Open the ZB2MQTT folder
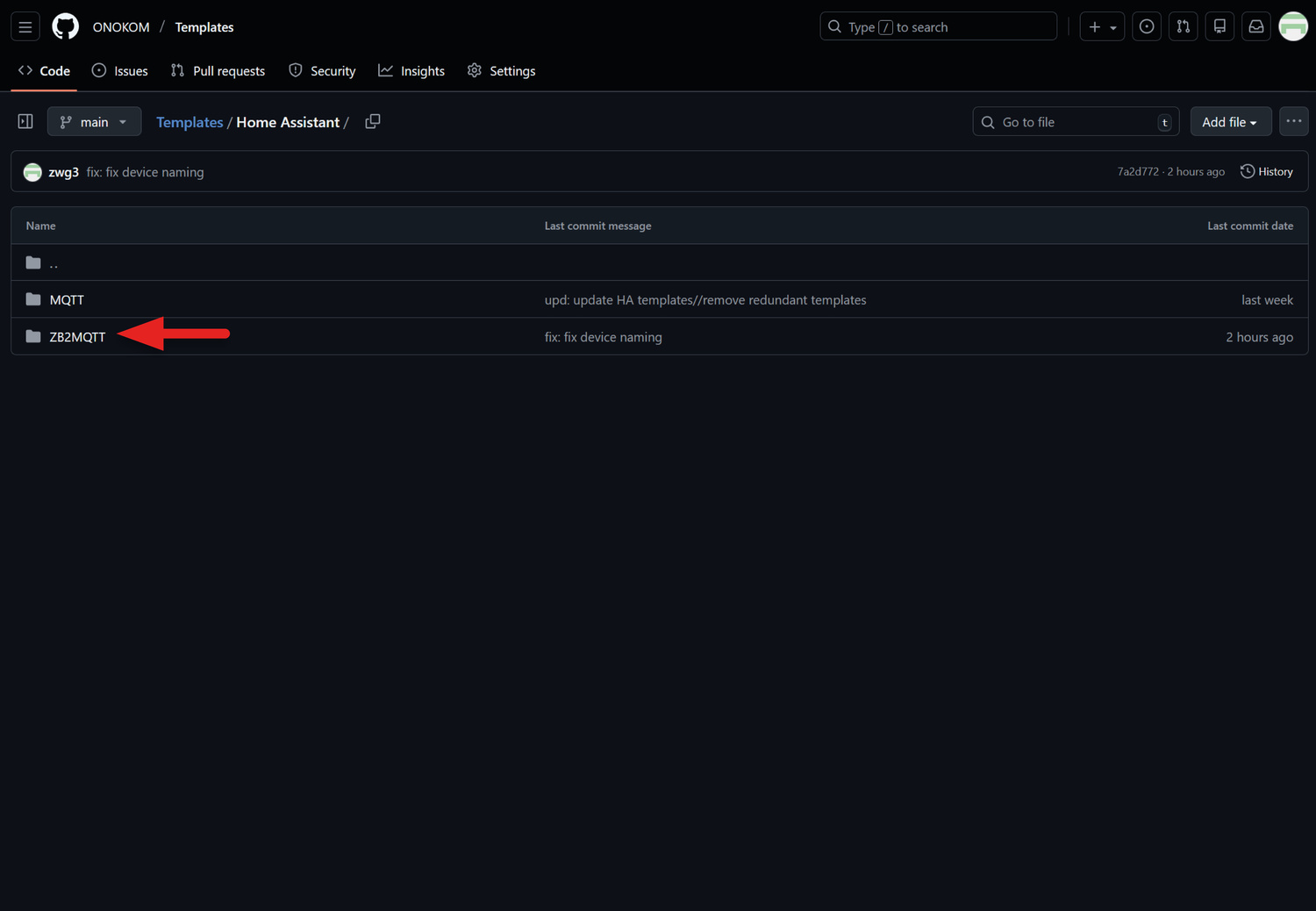The height and width of the screenshot is (911, 1316). 77,337
